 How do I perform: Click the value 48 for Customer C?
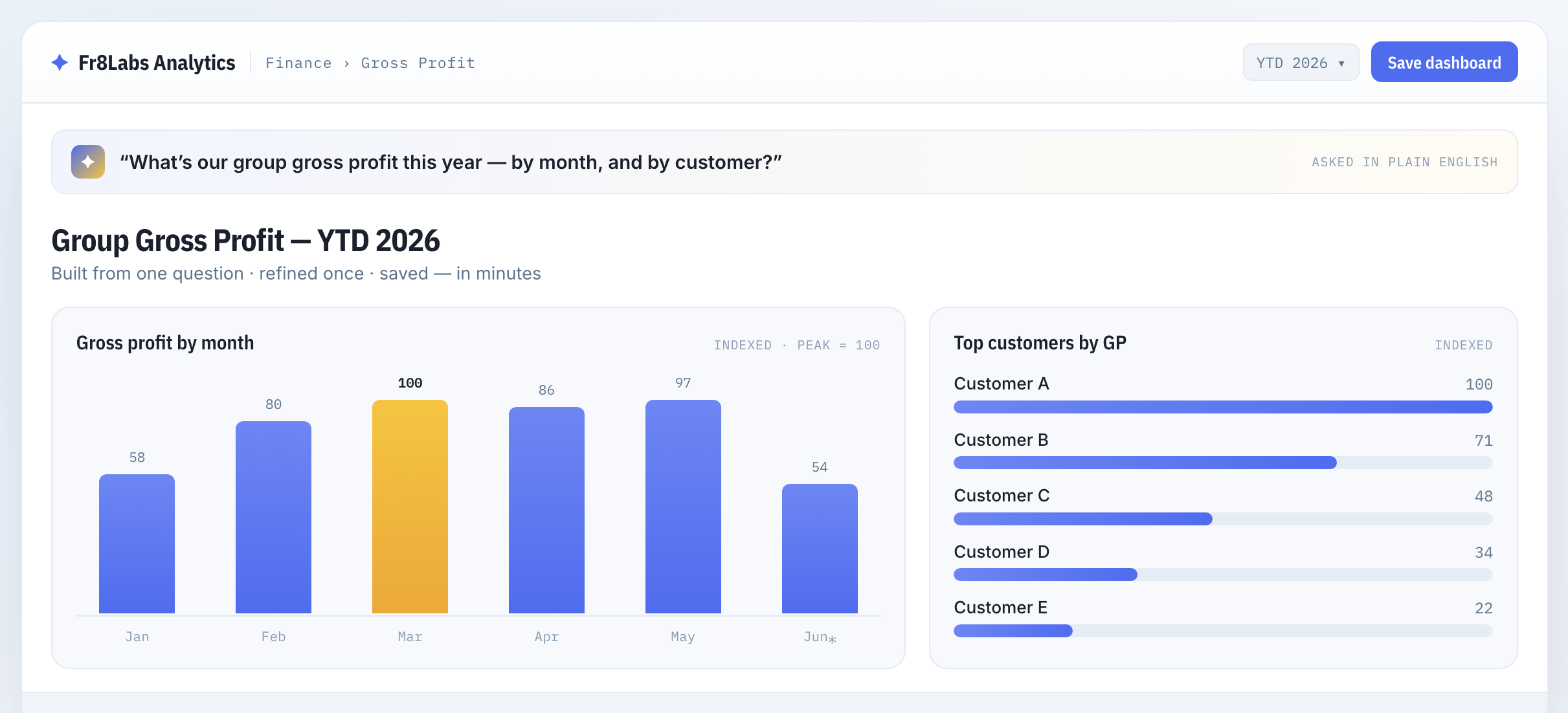pyautogui.click(x=1484, y=496)
